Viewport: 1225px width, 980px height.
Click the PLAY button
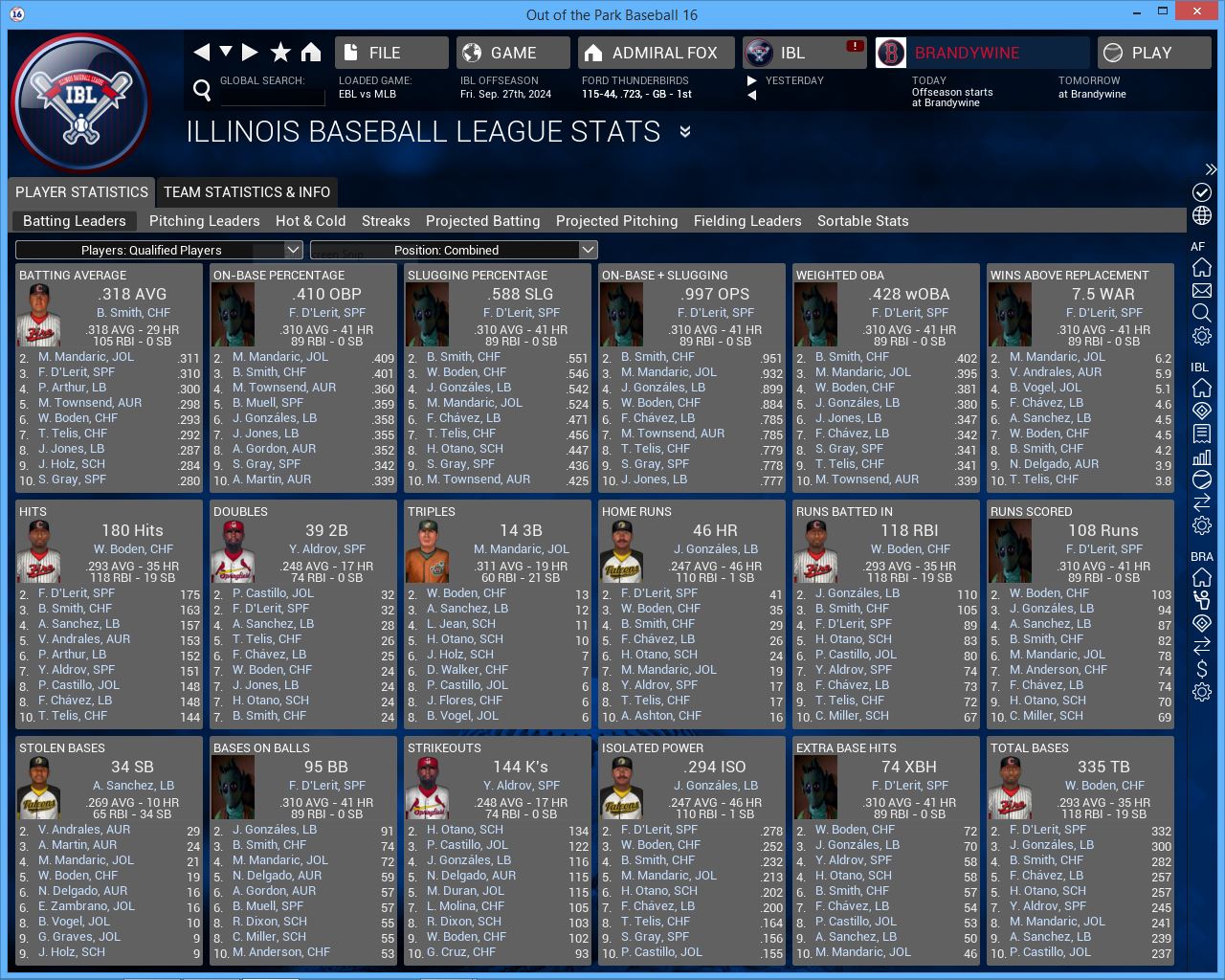coord(1154,53)
